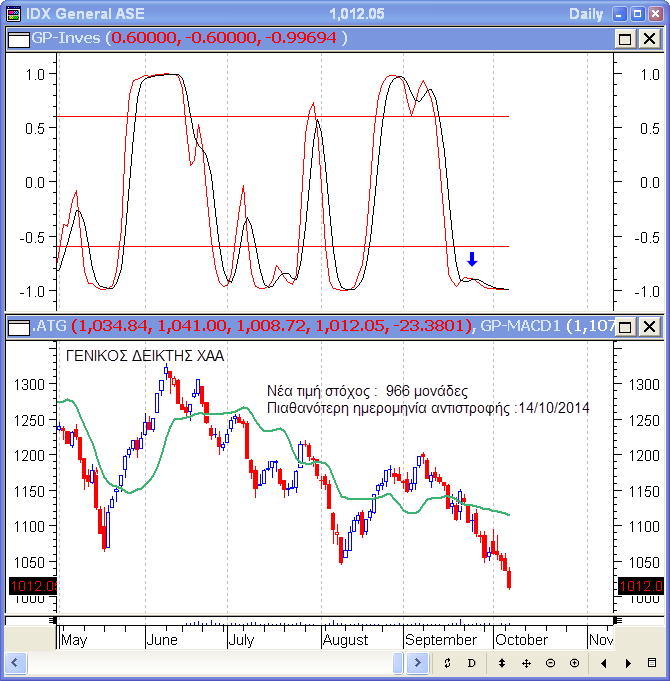Screen dimensions: 670x681
Task: Zoom out using the minus magnifier icon
Action: point(550,663)
